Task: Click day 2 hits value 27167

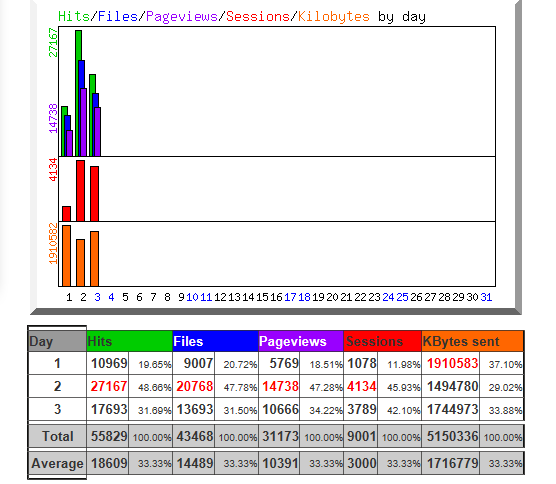Action: tap(109, 386)
